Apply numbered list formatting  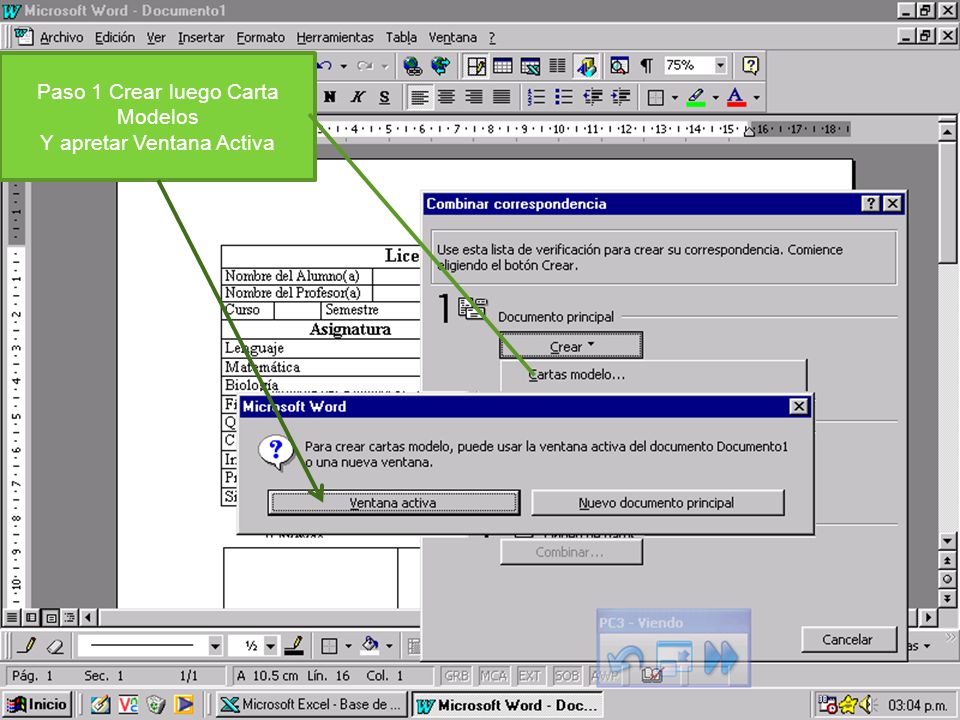point(536,97)
